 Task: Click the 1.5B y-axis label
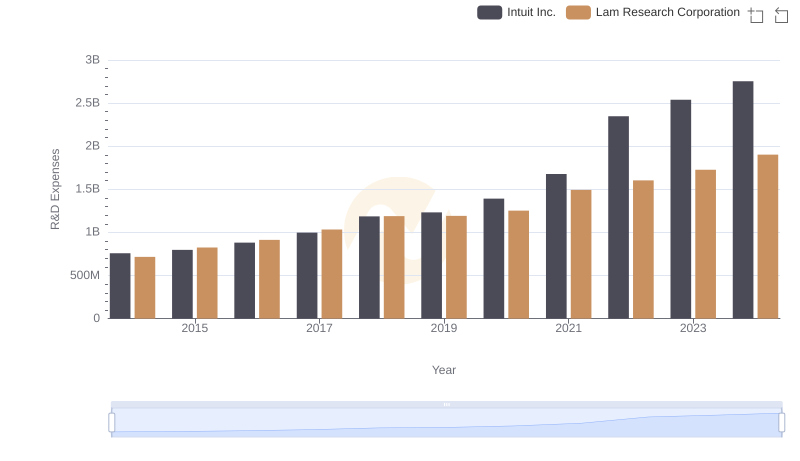[88, 189]
